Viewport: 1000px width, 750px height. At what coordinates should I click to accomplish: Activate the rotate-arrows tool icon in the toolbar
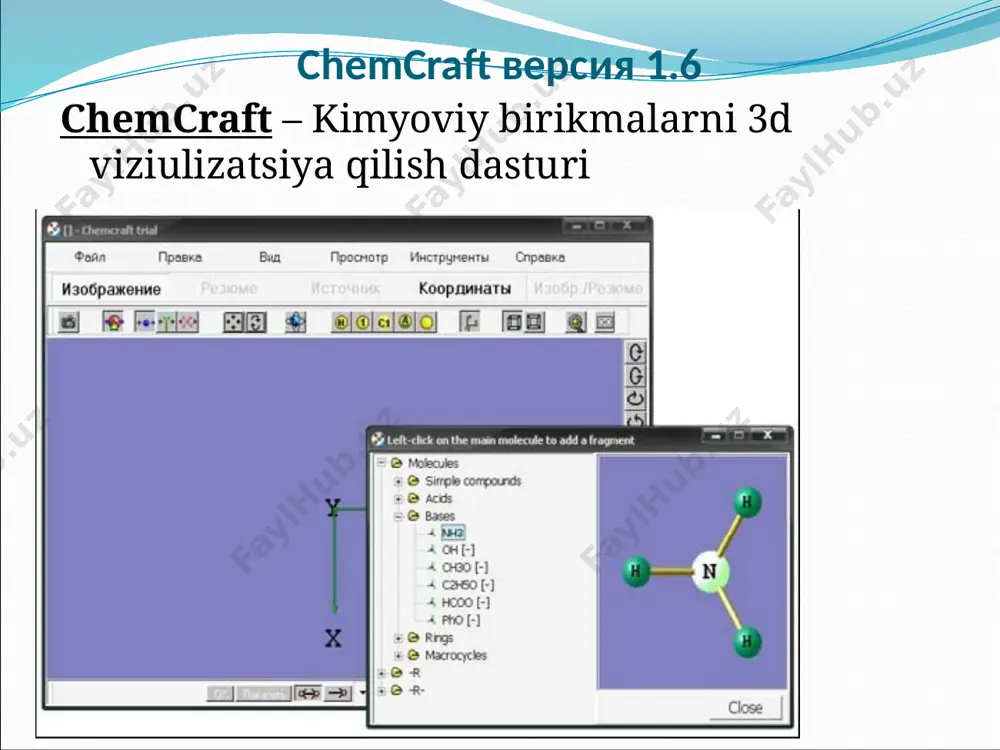256,322
